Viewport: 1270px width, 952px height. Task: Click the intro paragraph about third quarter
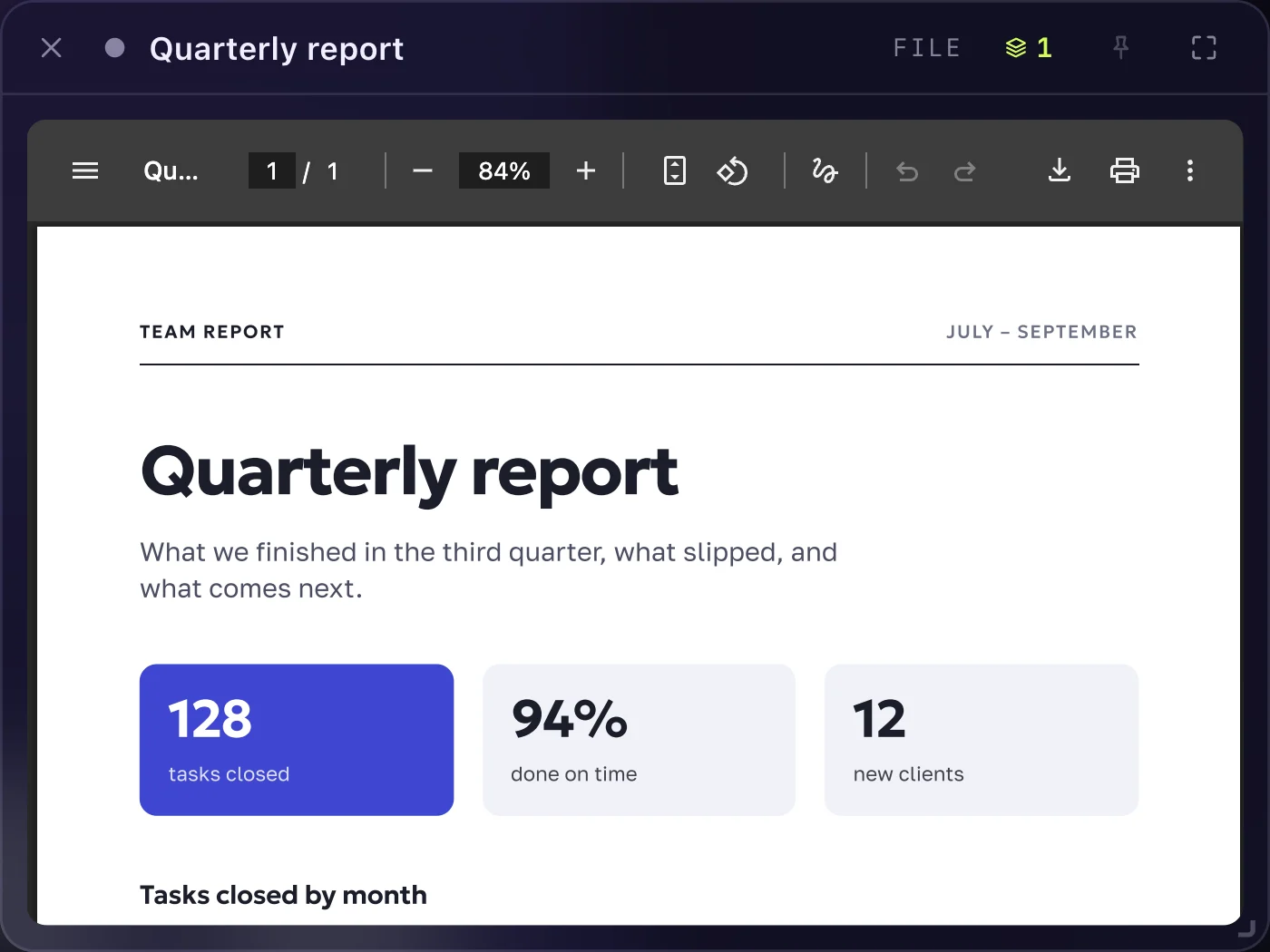pos(488,570)
